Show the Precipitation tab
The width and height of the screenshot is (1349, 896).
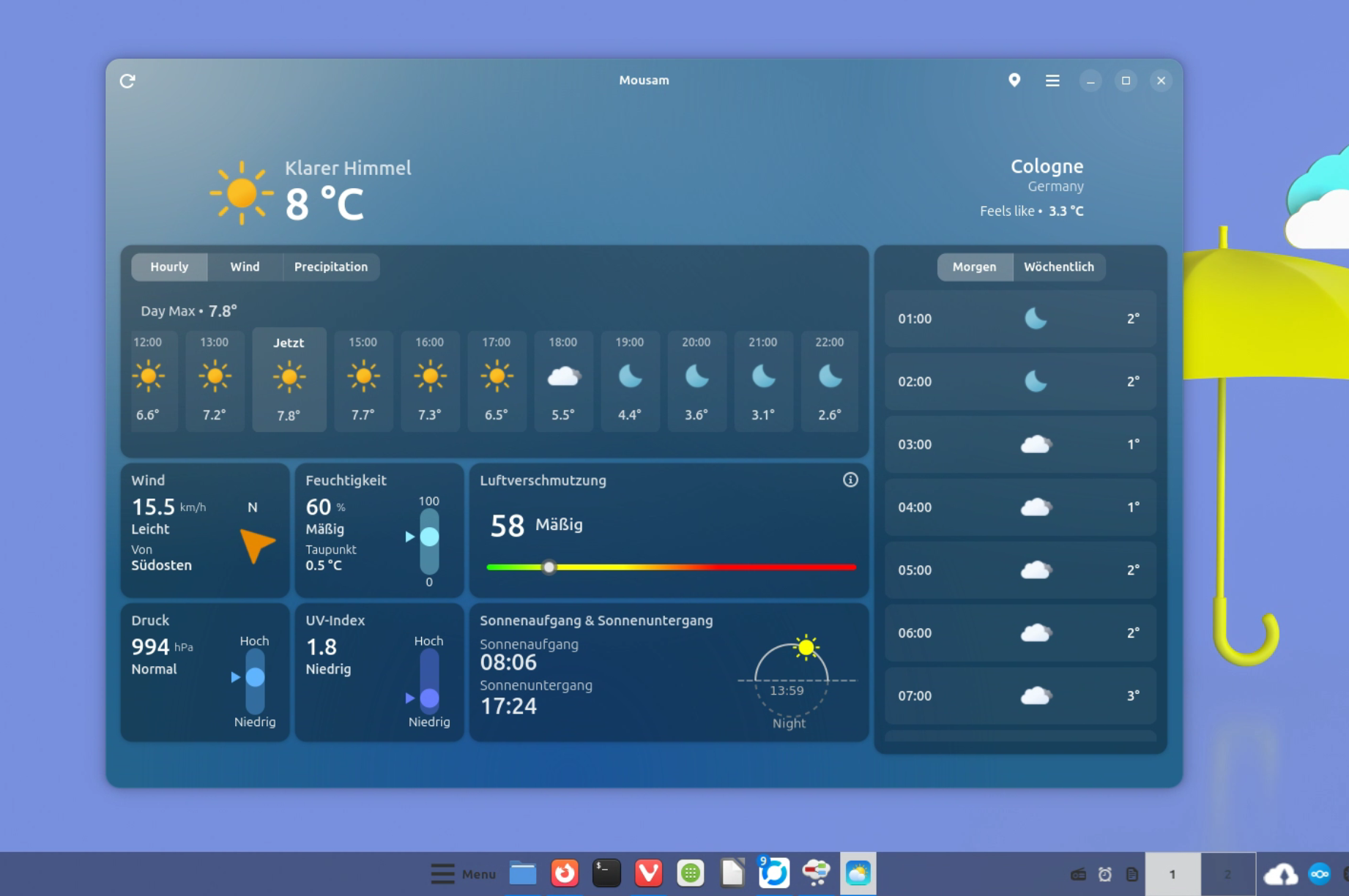pos(331,267)
